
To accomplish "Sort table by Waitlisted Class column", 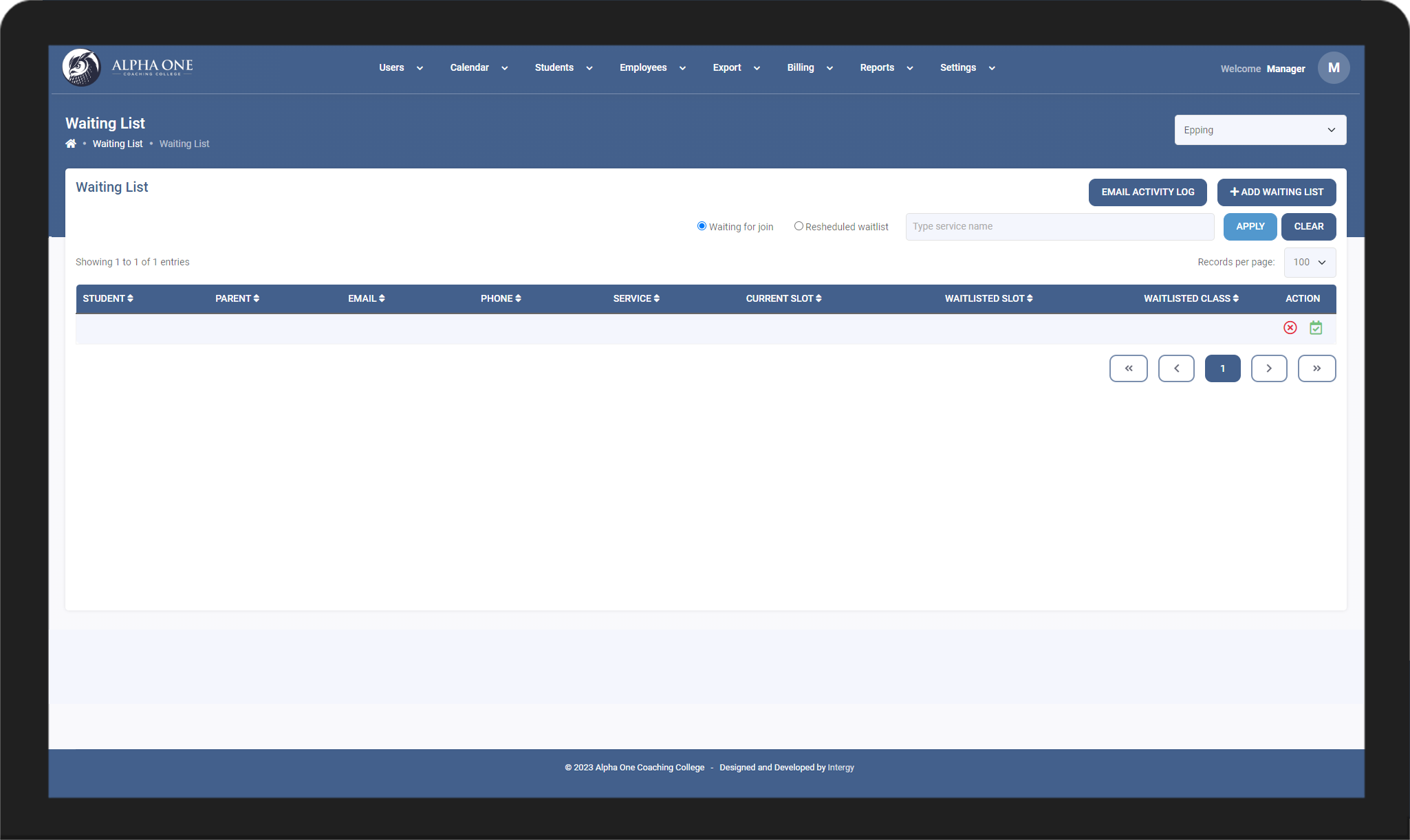I will point(1191,298).
